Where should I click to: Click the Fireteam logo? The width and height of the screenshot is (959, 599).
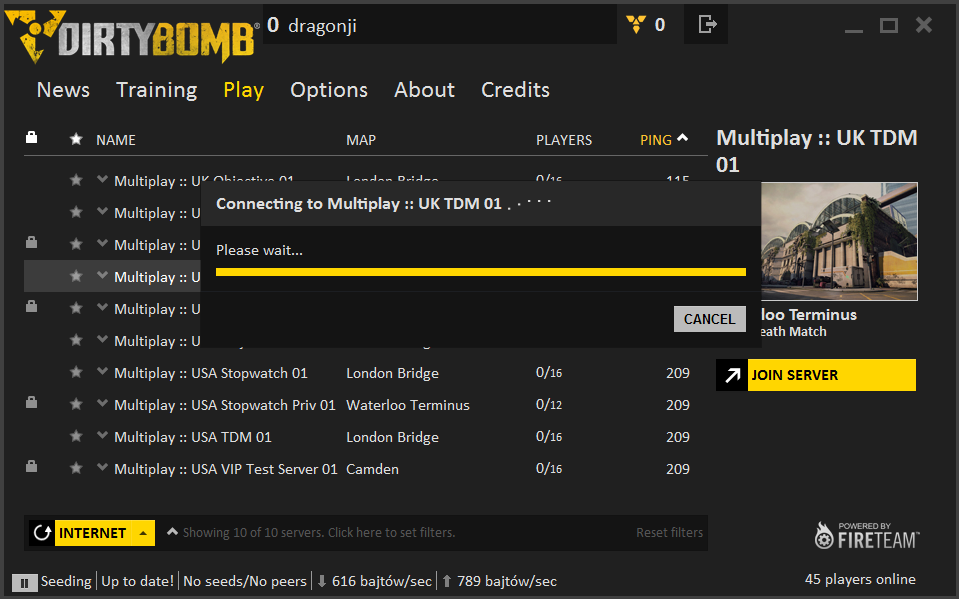[866, 536]
